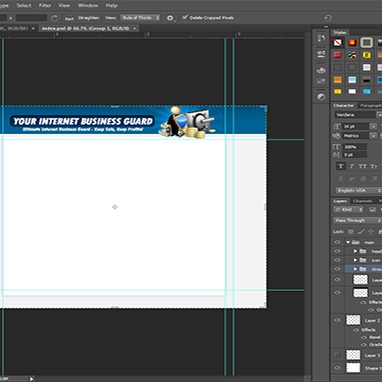Toggle All Caps in Character panel
This screenshot has height=382, width=382.
pyautogui.click(x=362, y=166)
